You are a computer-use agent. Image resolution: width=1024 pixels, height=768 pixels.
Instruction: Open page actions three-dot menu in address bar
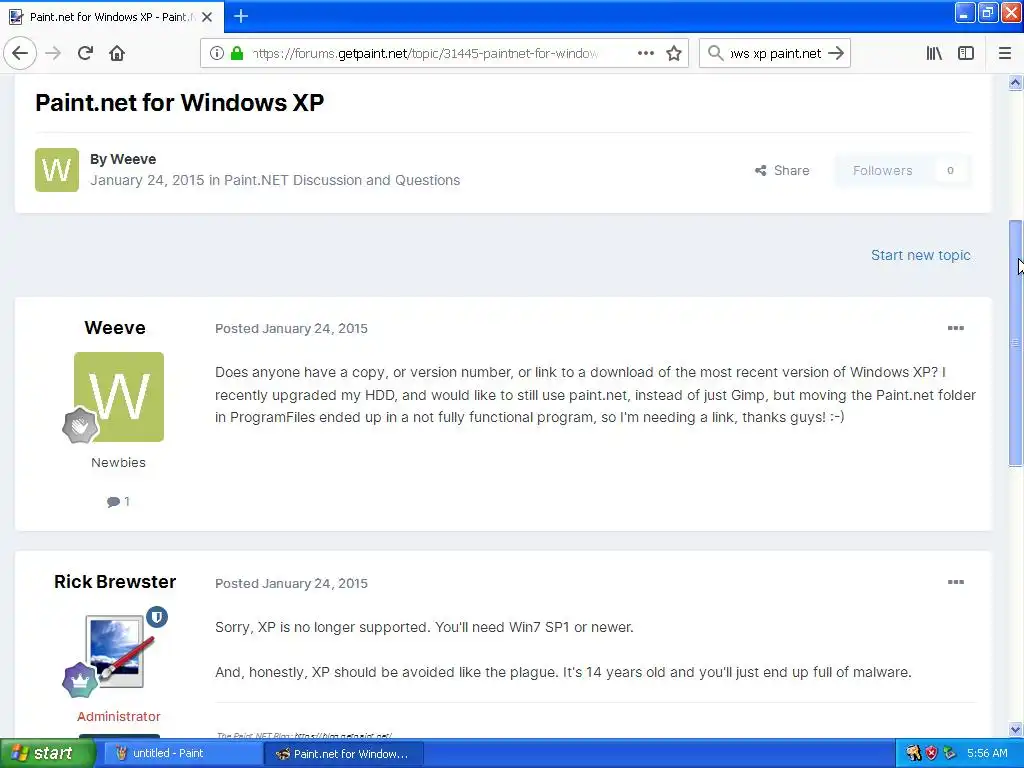(645, 54)
